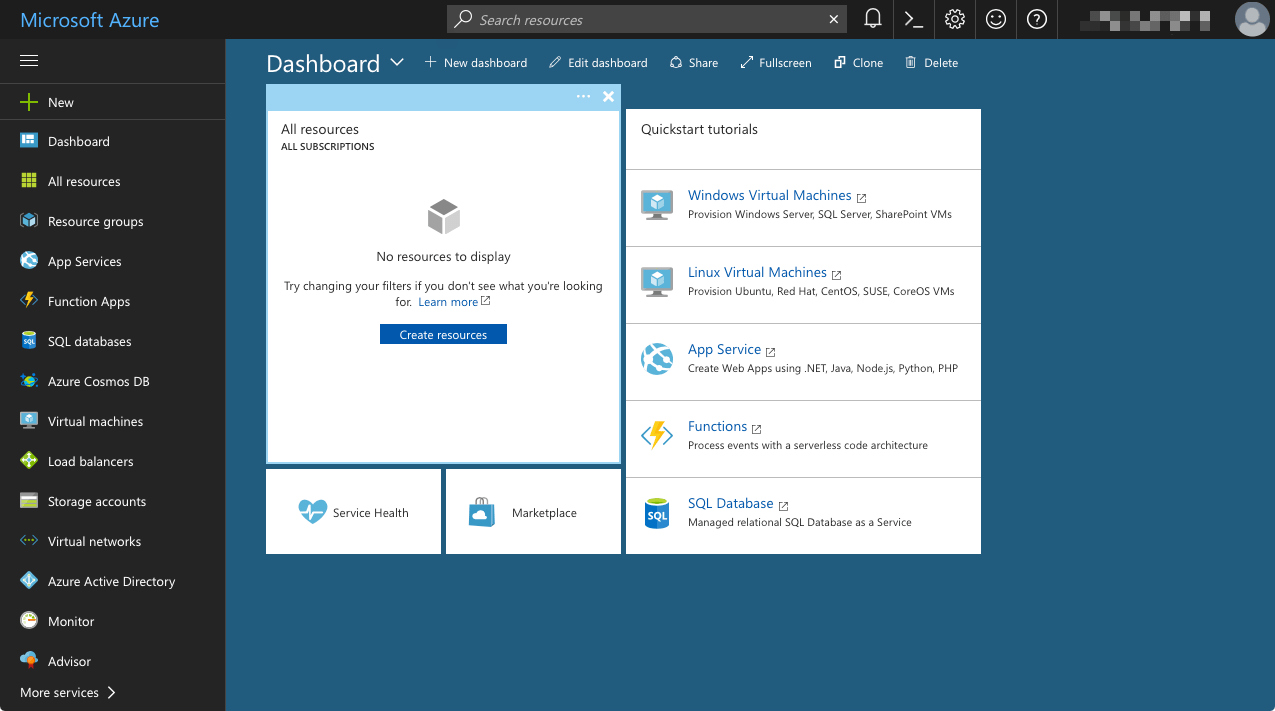Open Help via the question mark icon
The height and width of the screenshot is (711, 1275).
point(1036,19)
